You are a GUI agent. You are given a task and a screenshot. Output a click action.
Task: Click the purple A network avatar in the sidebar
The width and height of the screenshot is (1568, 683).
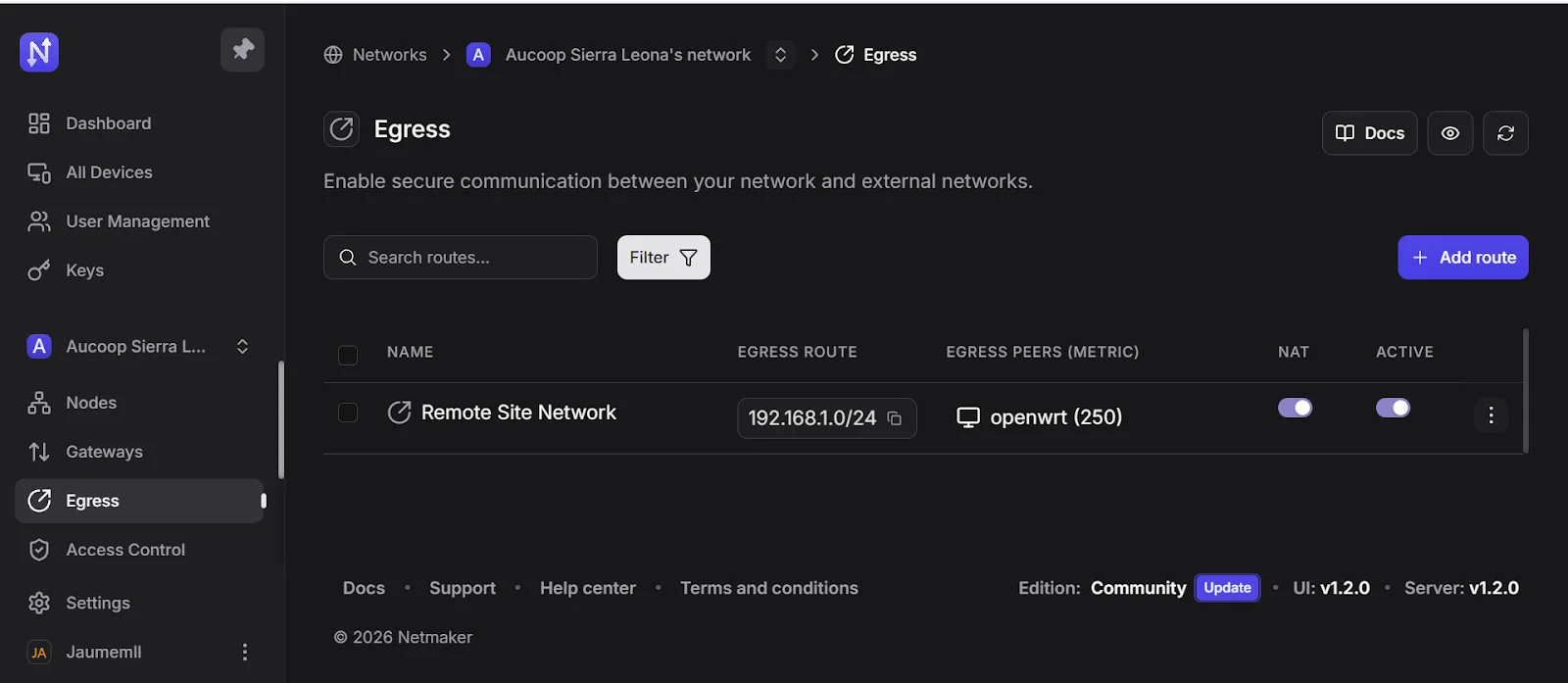tap(39, 346)
